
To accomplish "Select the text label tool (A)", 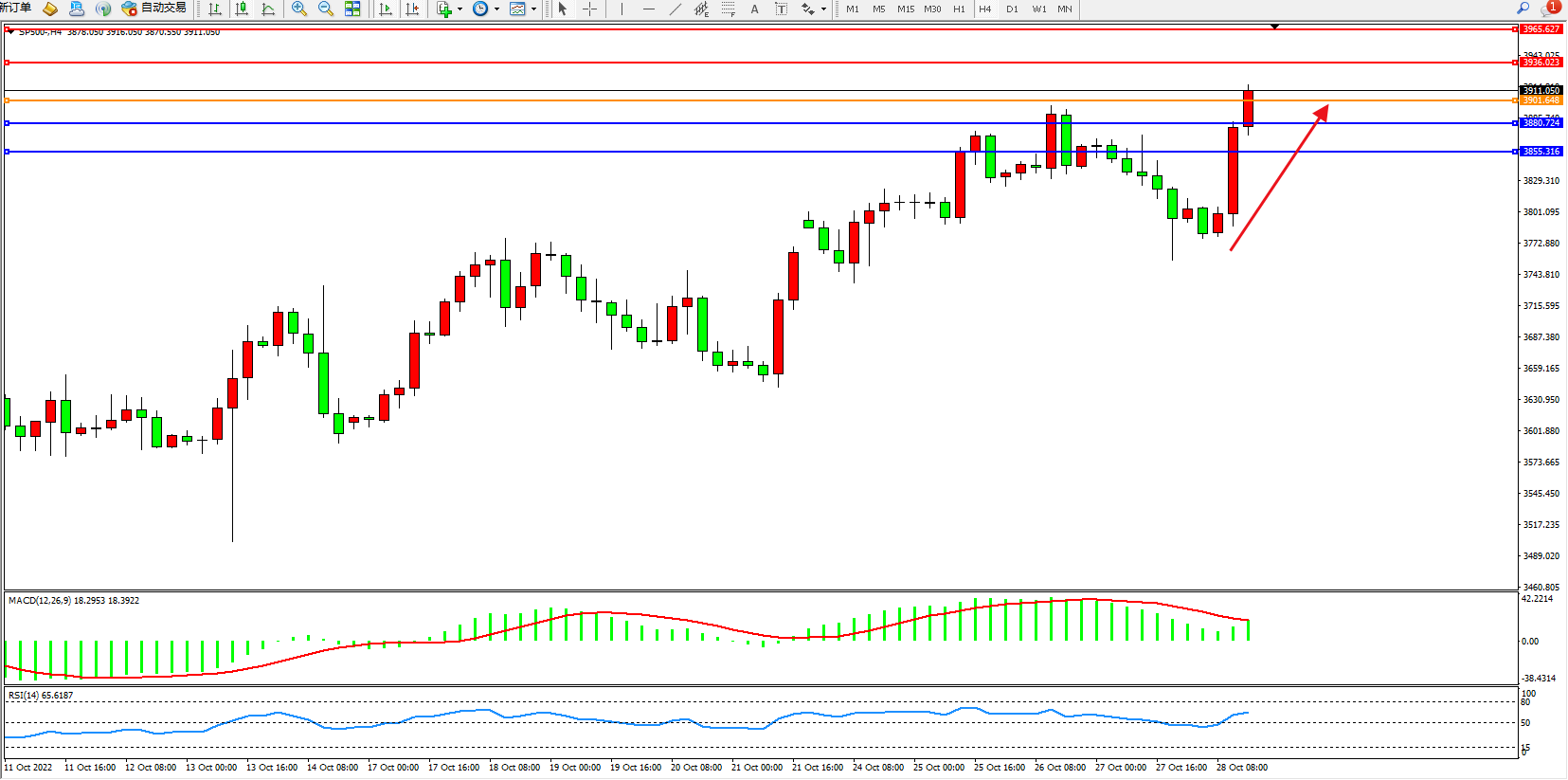I will (x=754, y=9).
